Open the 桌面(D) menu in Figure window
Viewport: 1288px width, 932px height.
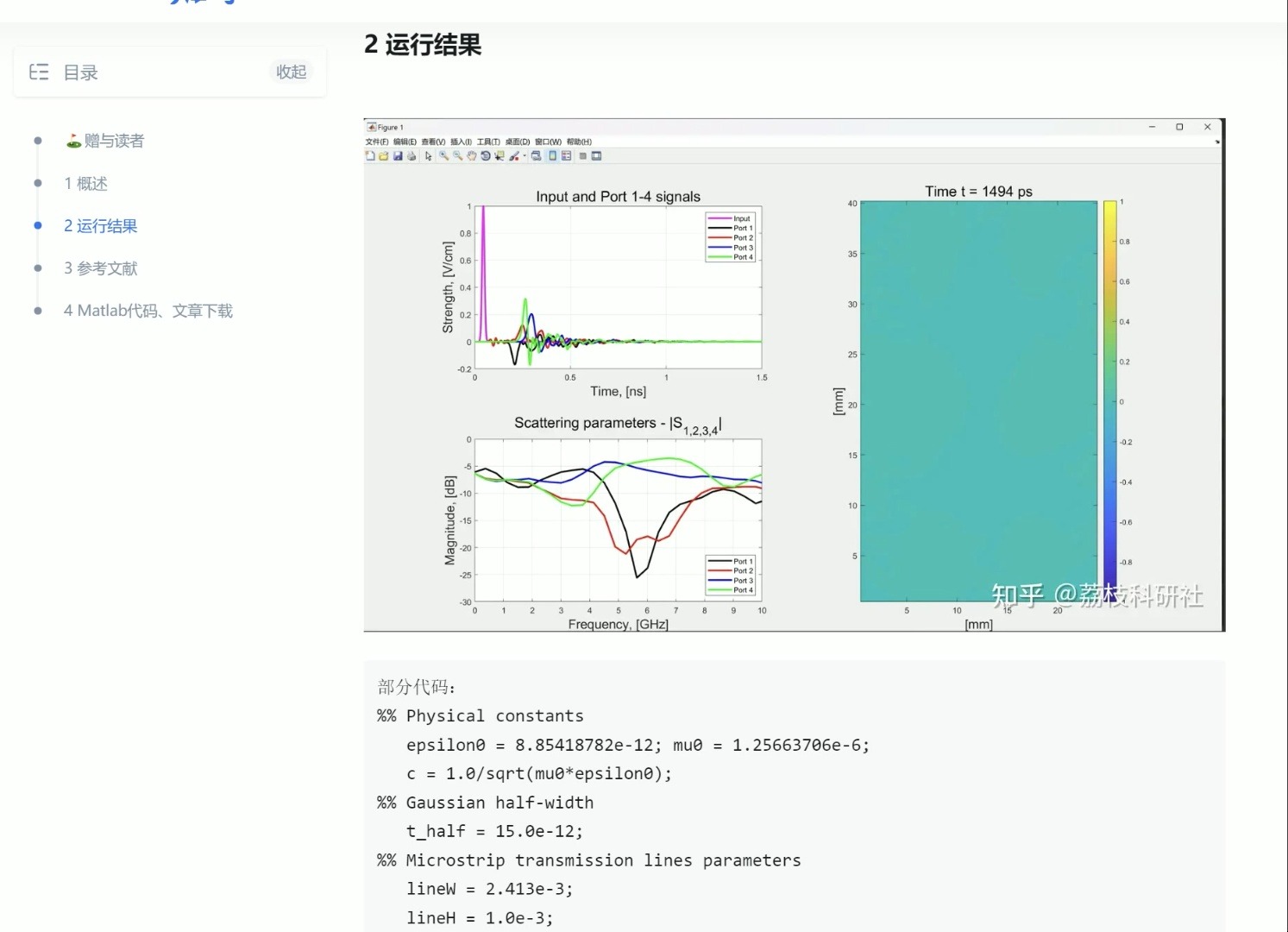tap(518, 142)
